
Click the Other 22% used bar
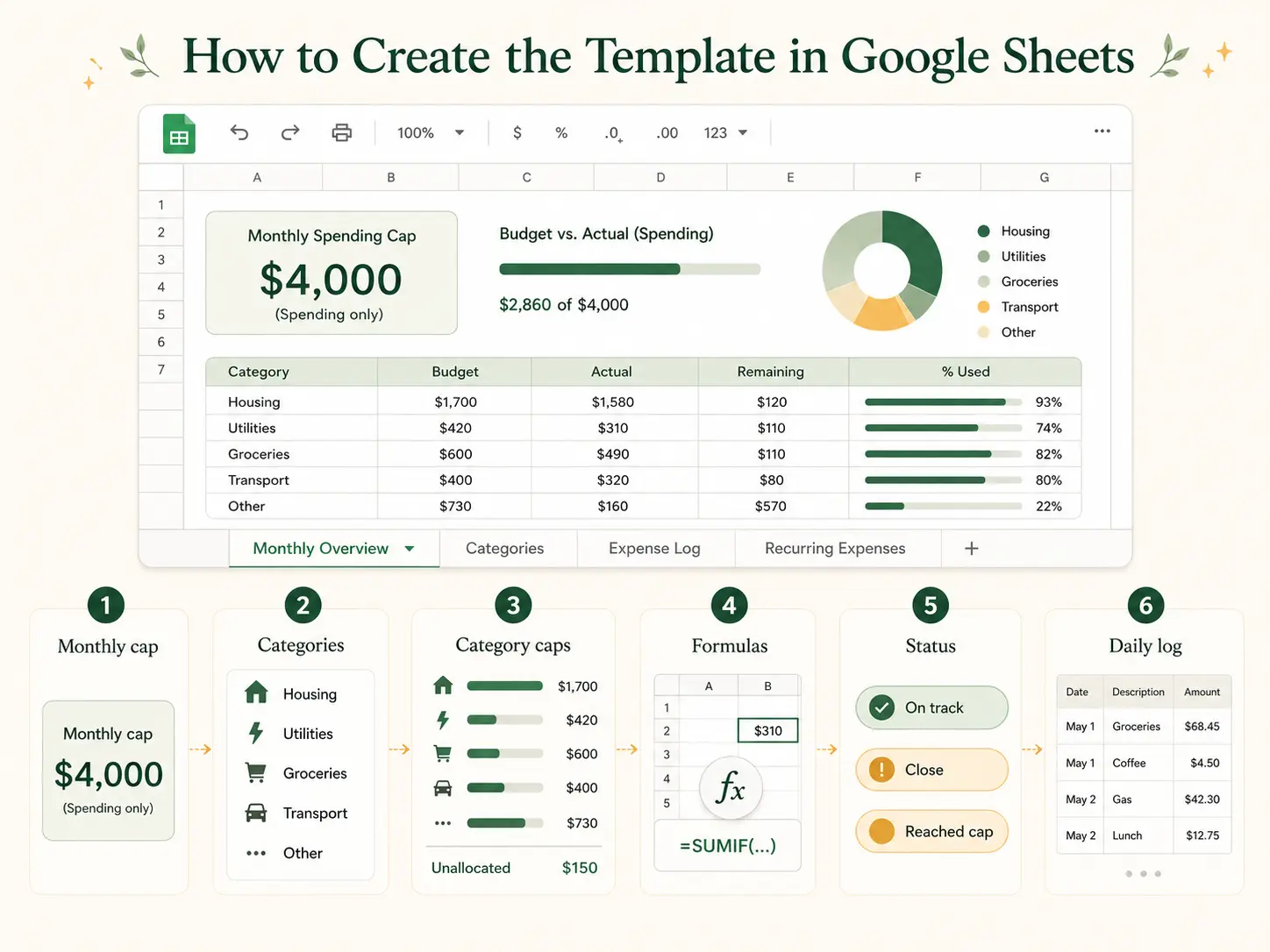coord(943,507)
